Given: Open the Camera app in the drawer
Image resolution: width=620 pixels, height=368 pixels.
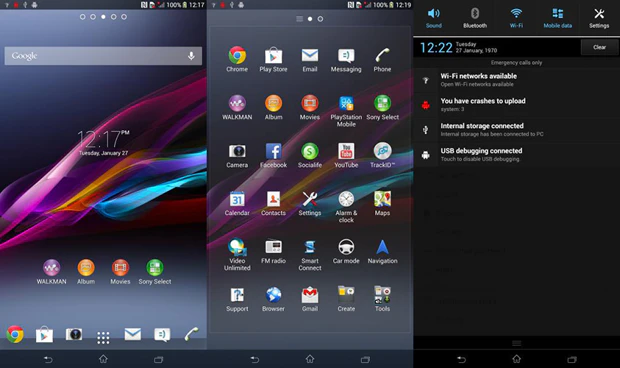Looking at the screenshot, I should [237, 155].
